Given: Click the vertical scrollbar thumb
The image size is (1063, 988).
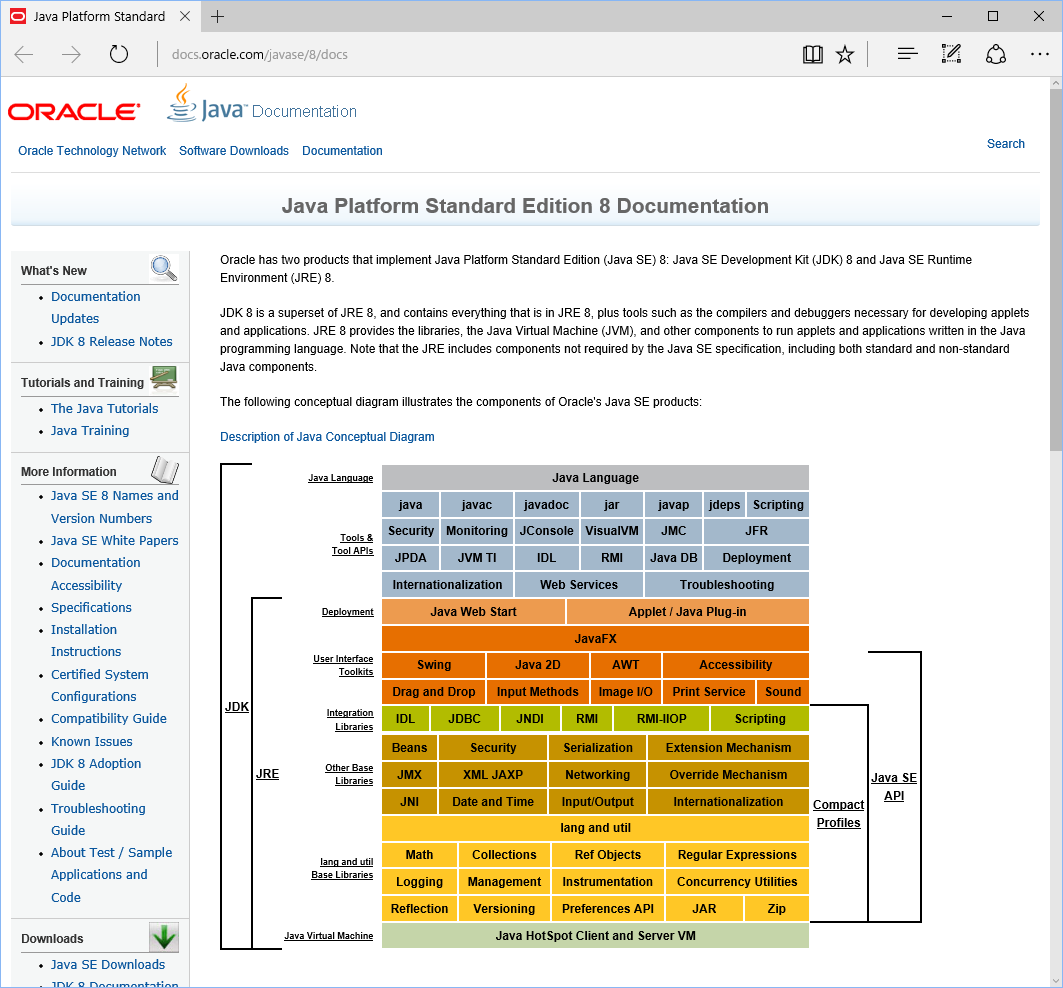Looking at the screenshot, I should point(1056,269).
